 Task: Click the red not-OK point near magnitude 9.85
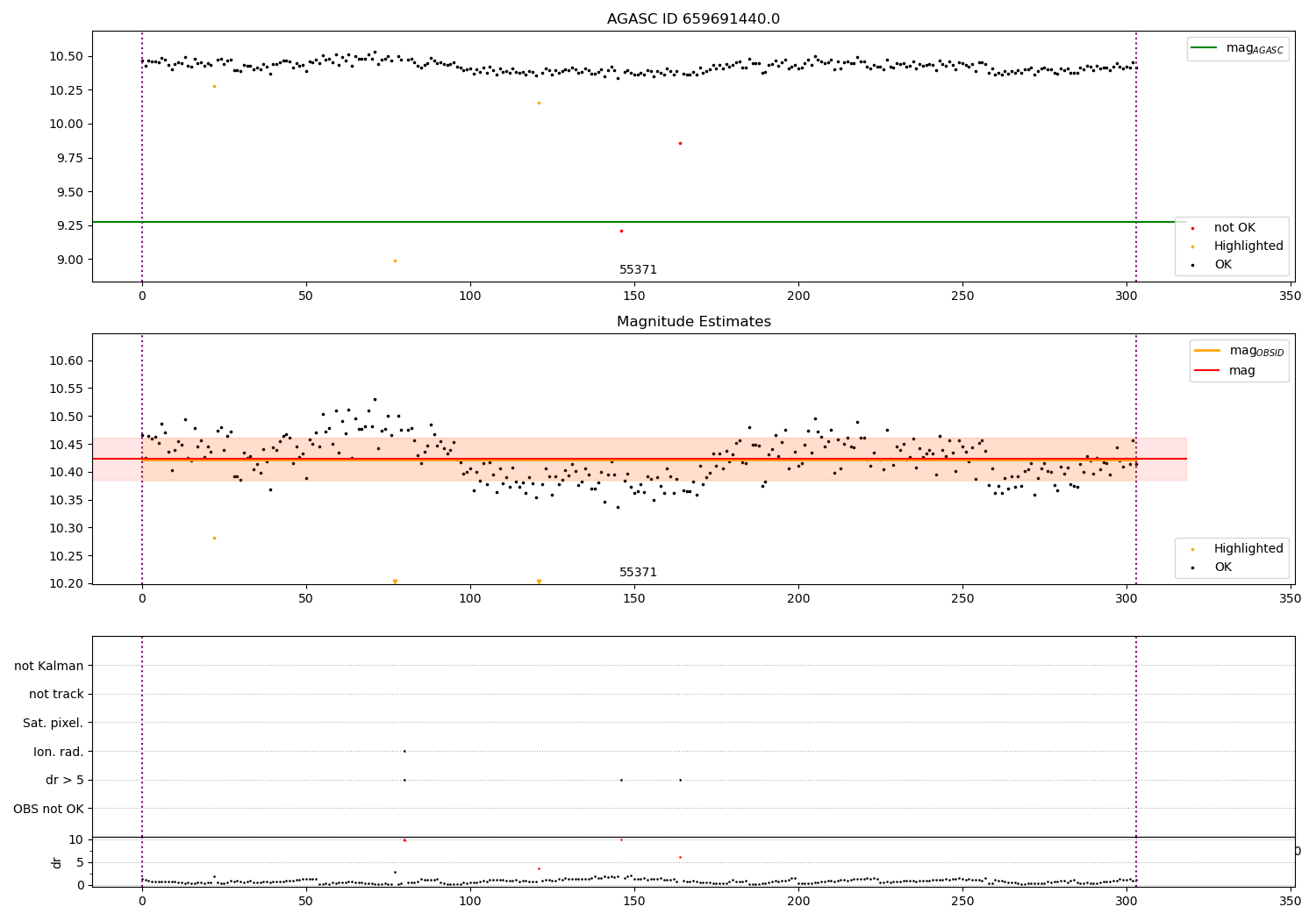click(680, 143)
